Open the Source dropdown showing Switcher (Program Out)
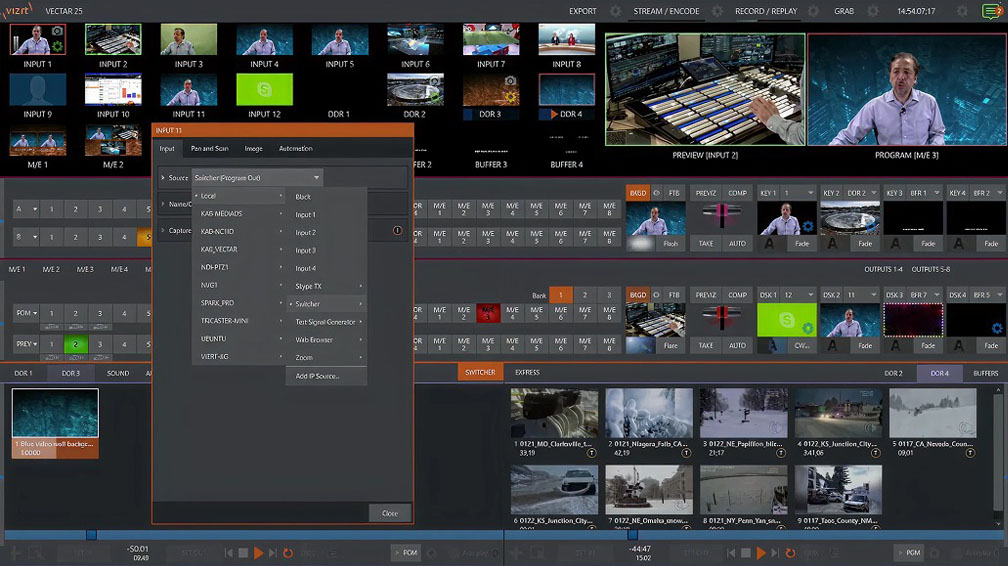The width and height of the screenshot is (1008, 566). tap(258, 178)
